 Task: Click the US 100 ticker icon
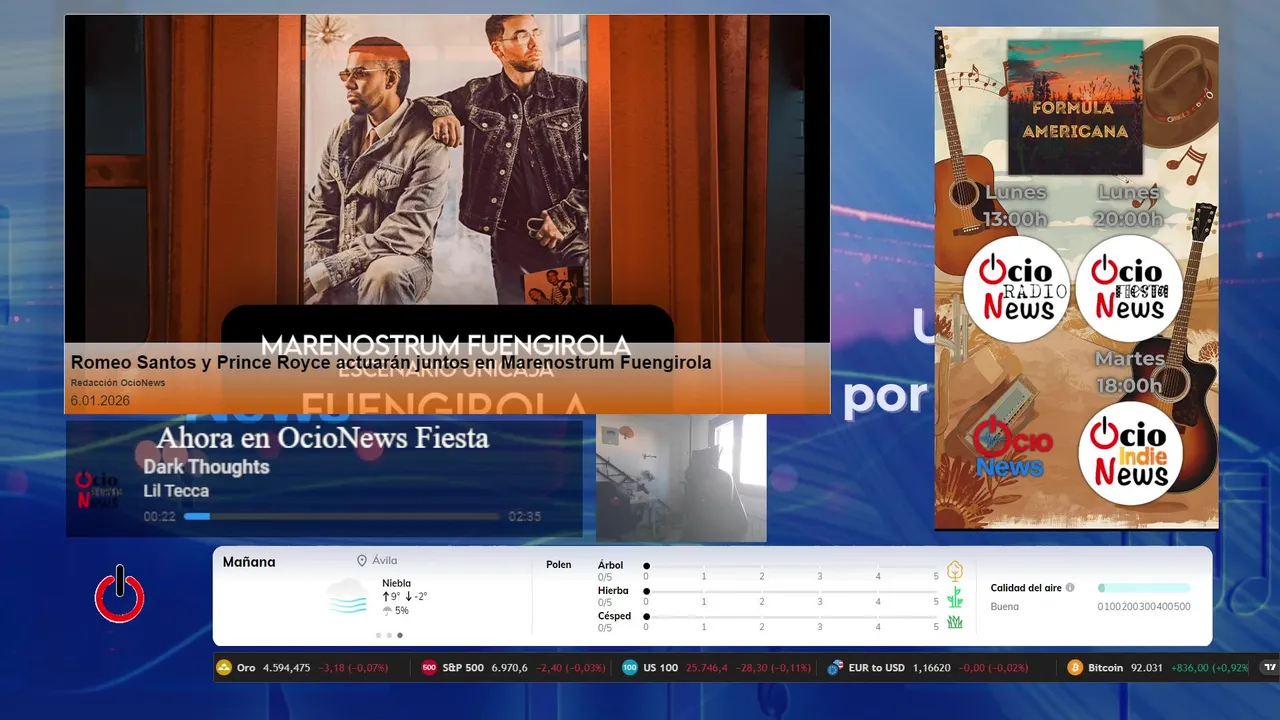[630, 667]
